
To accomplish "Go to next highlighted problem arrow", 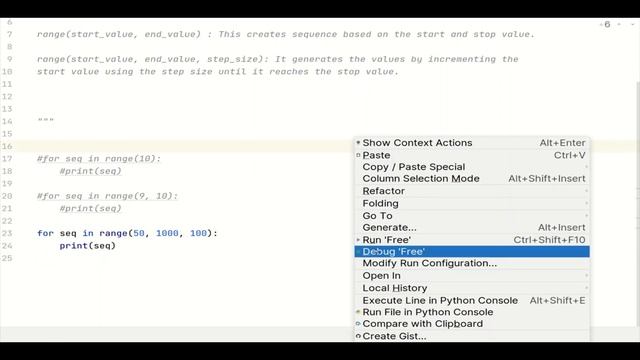I will [x=633, y=24].
